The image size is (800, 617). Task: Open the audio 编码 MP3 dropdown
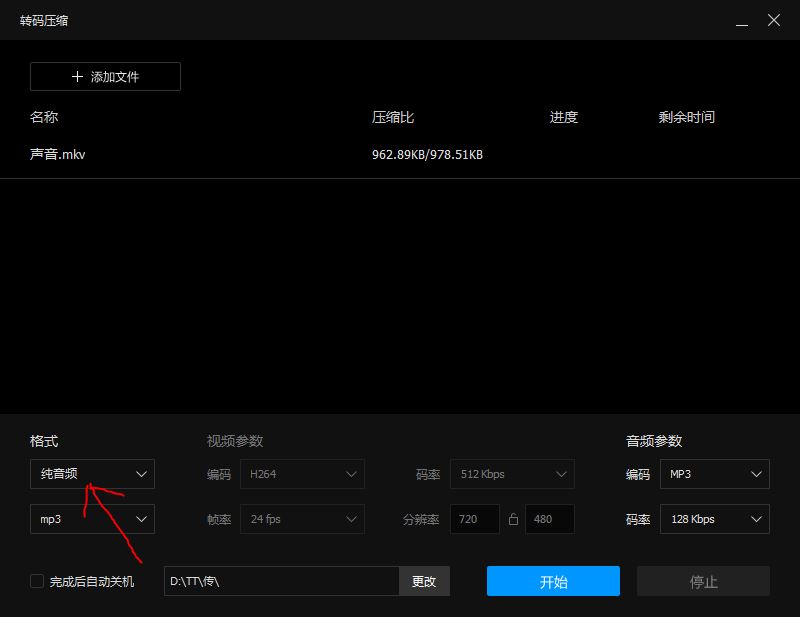pos(715,474)
